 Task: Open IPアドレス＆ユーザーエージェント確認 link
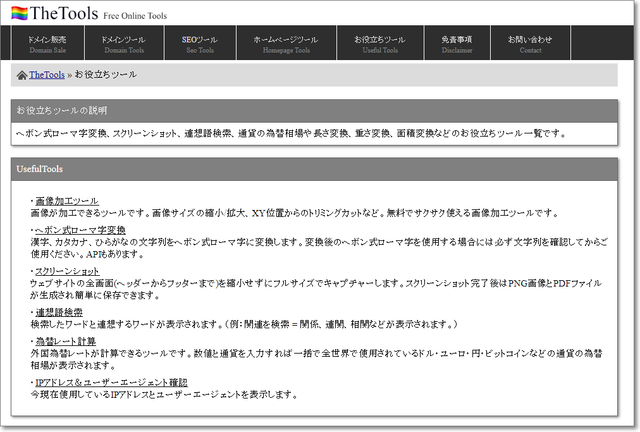click(109, 382)
